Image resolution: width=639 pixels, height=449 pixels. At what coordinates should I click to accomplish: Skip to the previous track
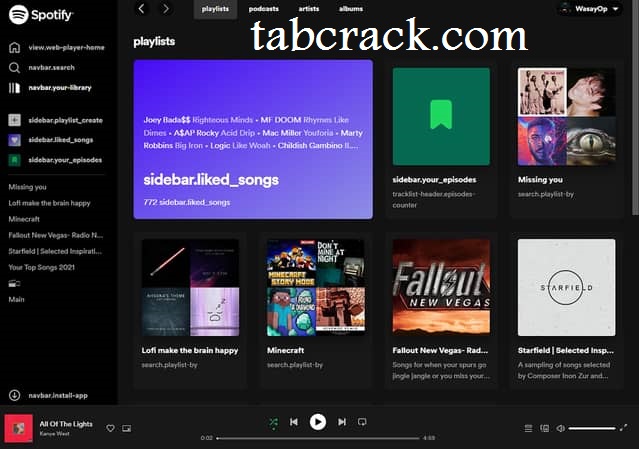[294, 422]
